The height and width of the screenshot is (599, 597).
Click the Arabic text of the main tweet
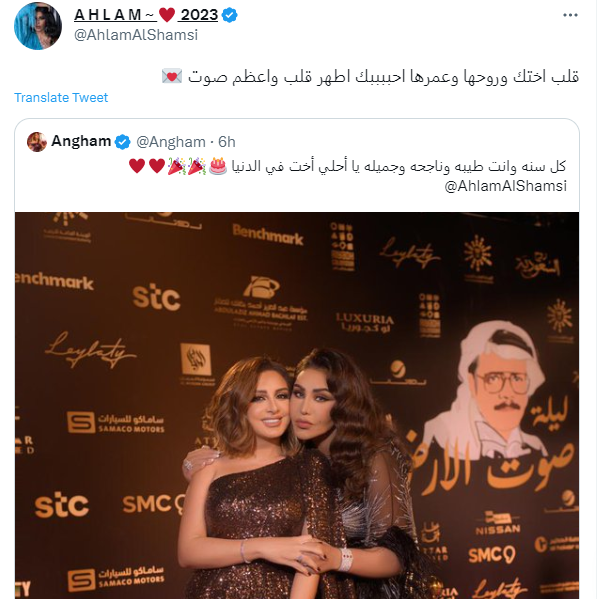click(x=383, y=76)
